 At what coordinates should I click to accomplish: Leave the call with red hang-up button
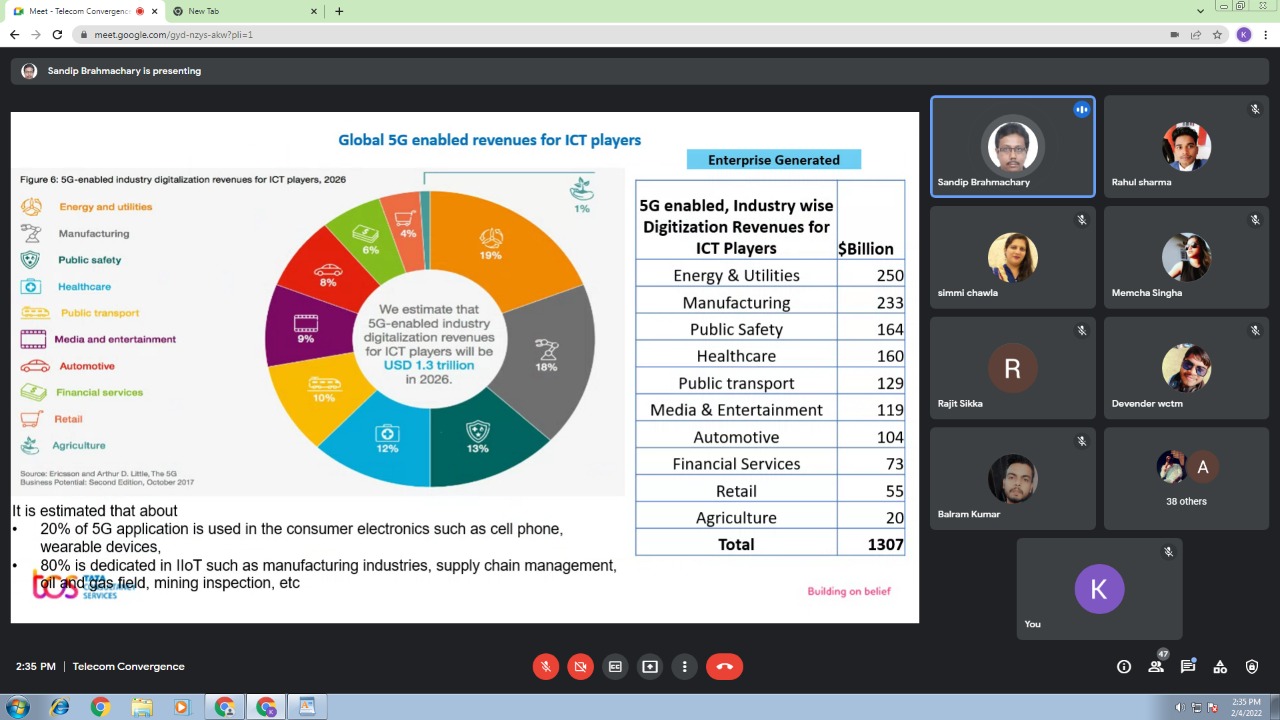click(x=724, y=667)
